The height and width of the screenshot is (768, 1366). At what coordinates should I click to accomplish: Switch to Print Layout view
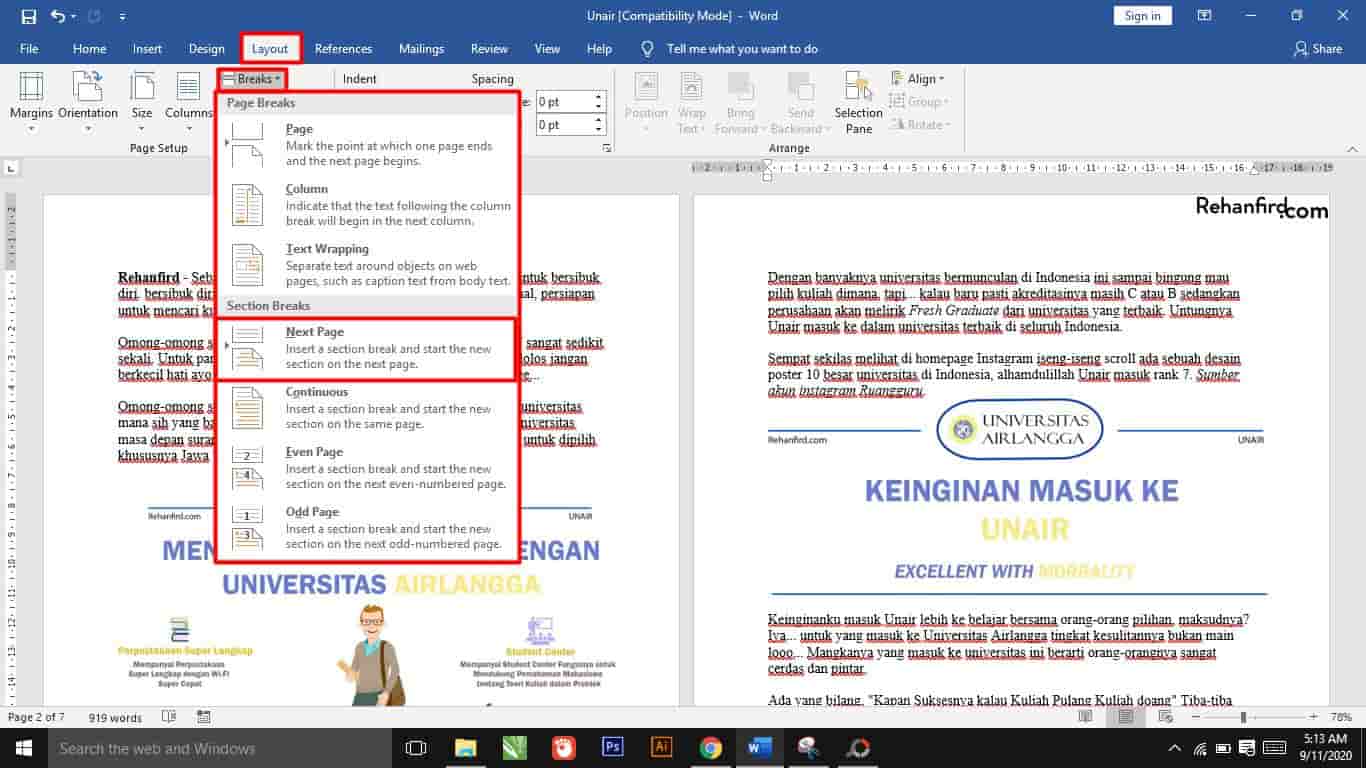click(x=1126, y=717)
